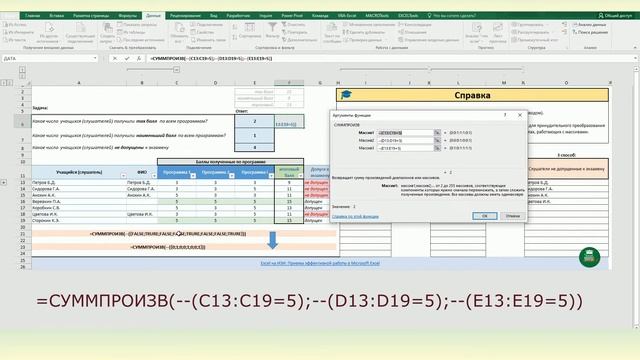Click Изменить связи in ribbon
This screenshot has width=640, height=360.
point(208,40)
